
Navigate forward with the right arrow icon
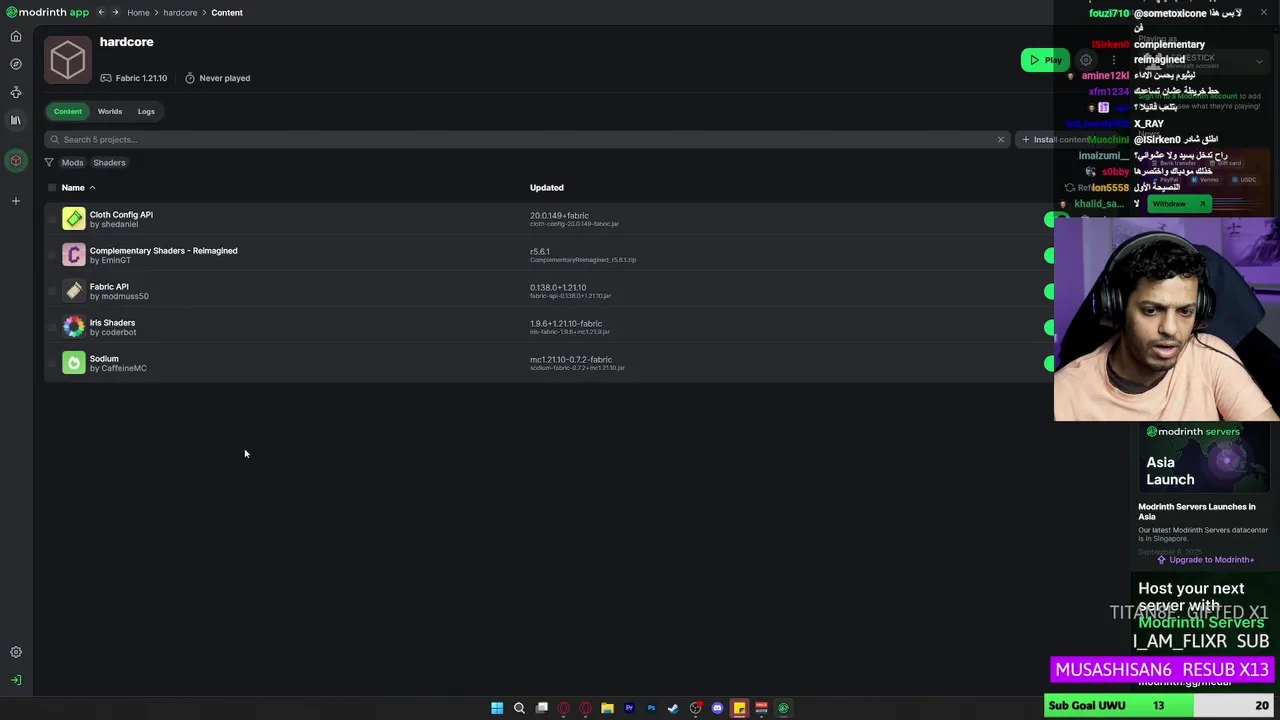(115, 12)
